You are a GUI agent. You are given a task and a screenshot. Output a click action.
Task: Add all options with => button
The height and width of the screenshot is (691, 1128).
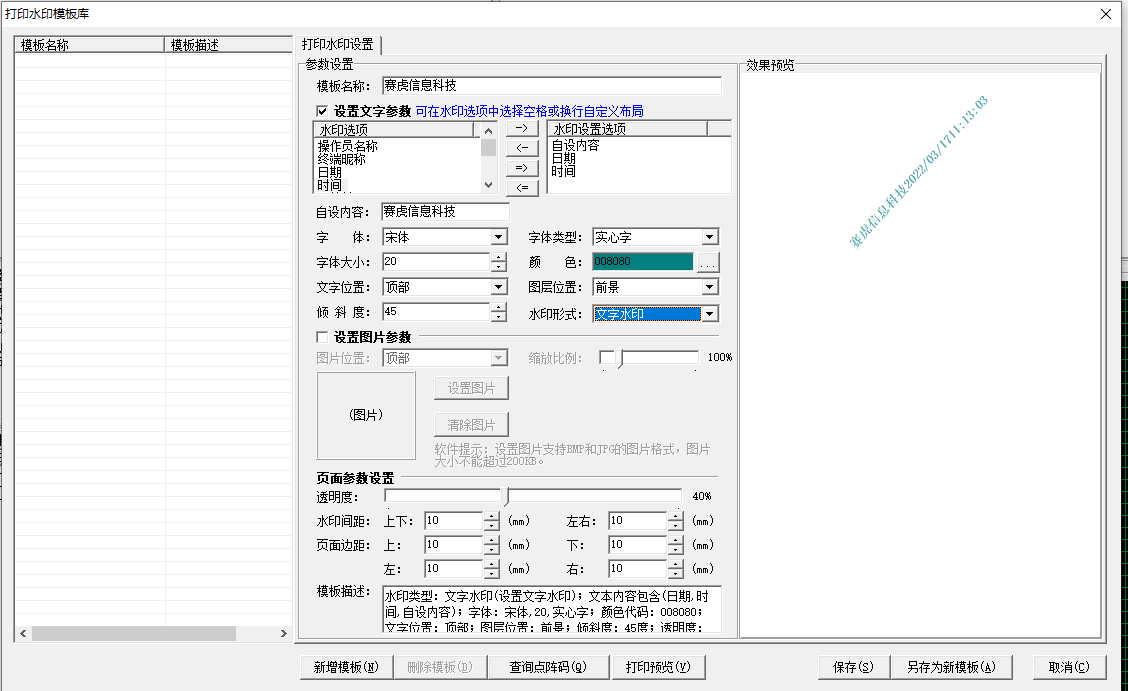pyautogui.click(x=522, y=168)
